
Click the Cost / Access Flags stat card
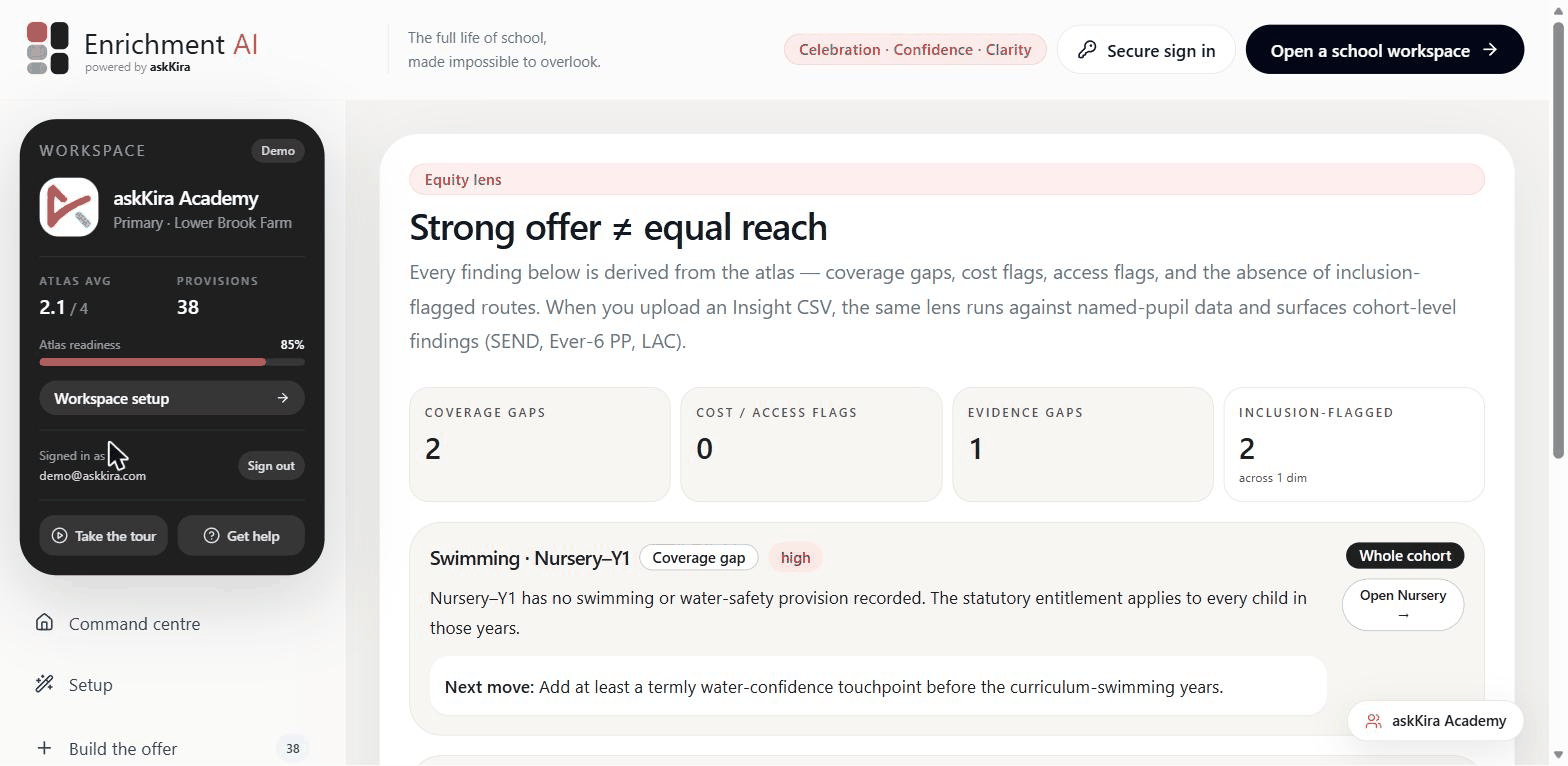(811, 444)
